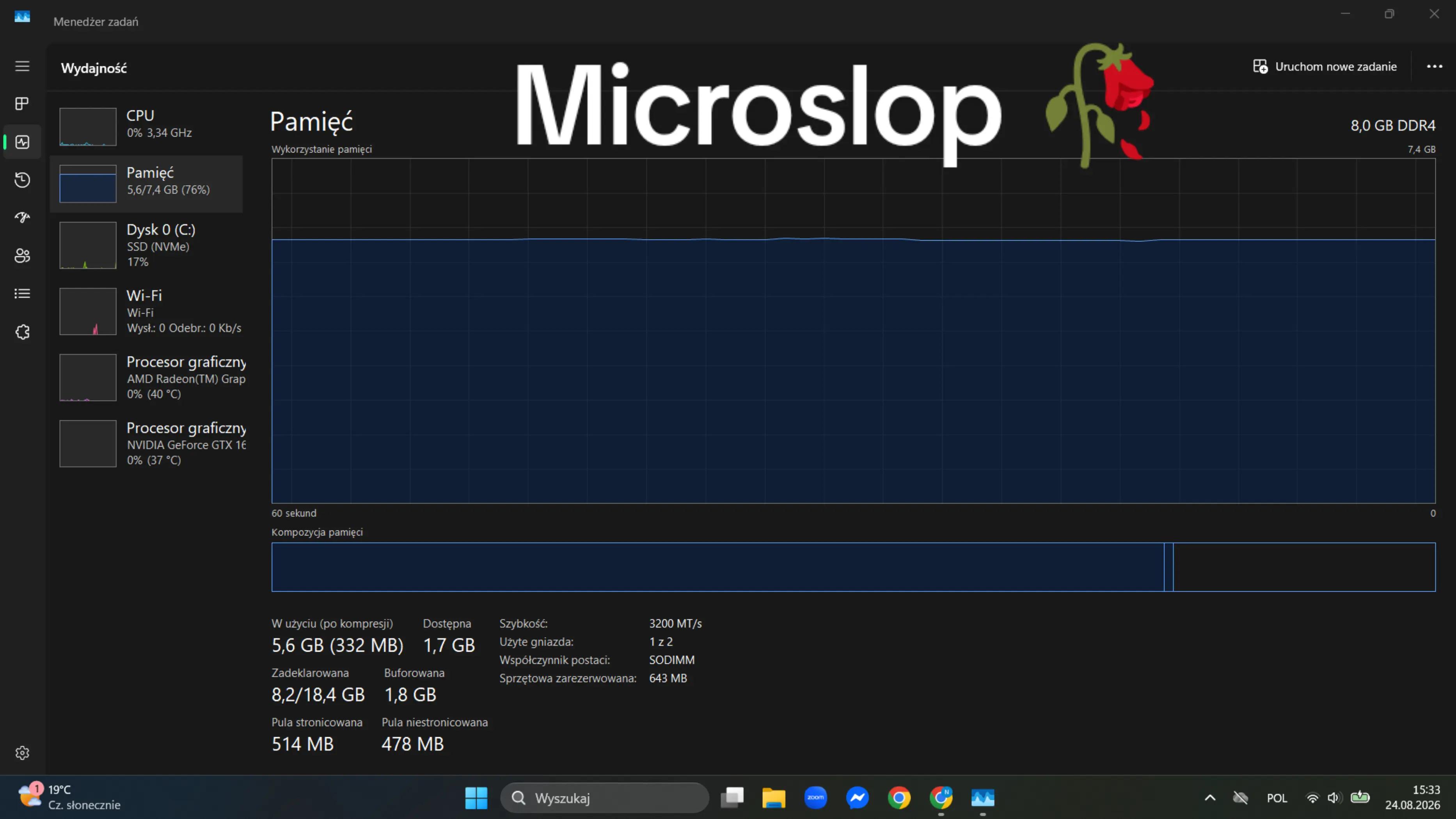Open App history from the sidebar
The image size is (1456, 819).
[x=22, y=180]
